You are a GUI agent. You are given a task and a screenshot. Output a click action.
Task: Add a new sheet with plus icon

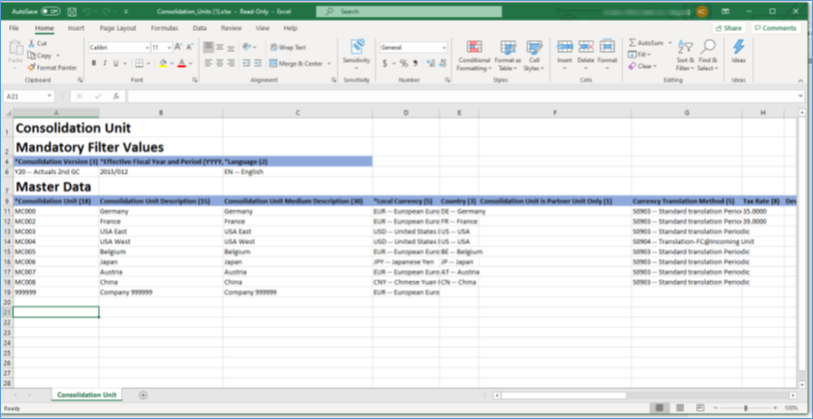tap(143, 395)
